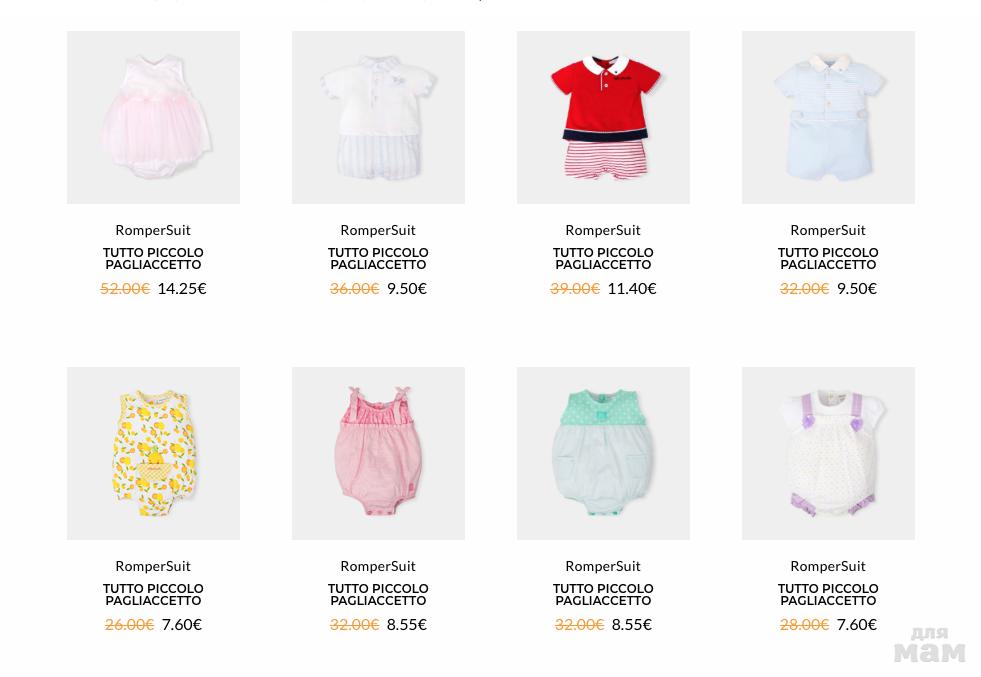The image size is (981, 677).
Task: Open Tutto Piccolo Pagliaccetto title priced 14.25€
Action: (x=153, y=258)
